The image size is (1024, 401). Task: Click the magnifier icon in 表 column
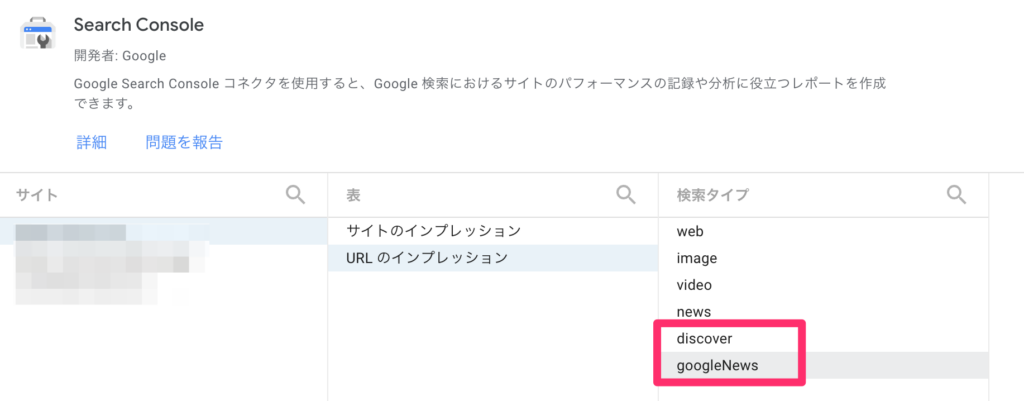click(x=626, y=194)
